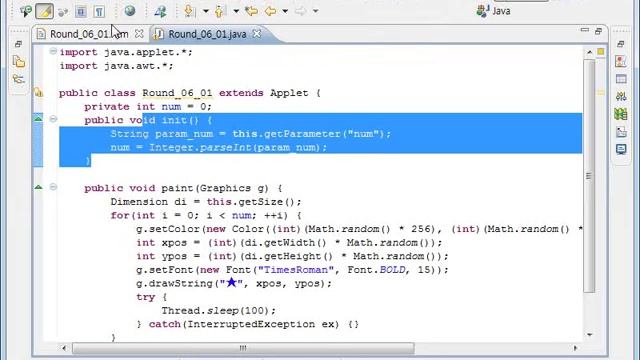
Task: Collapse the import statements fold
Action: click(53, 51)
